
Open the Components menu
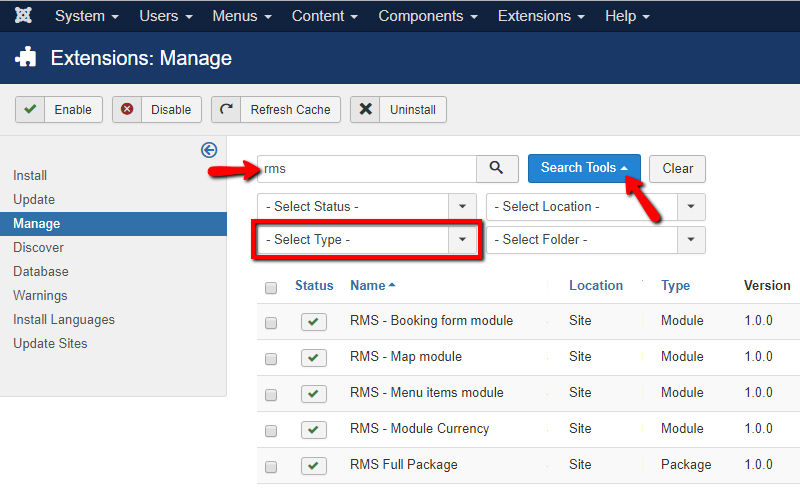click(x=427, y=17)
